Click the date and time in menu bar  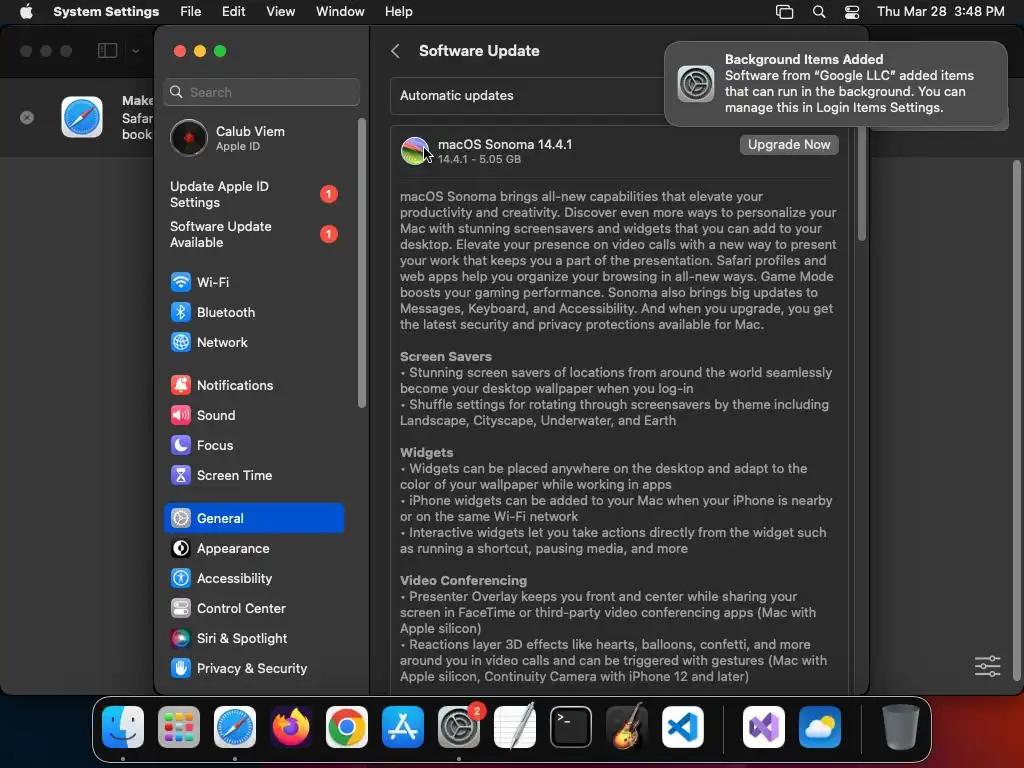click(x=940, y=12)
